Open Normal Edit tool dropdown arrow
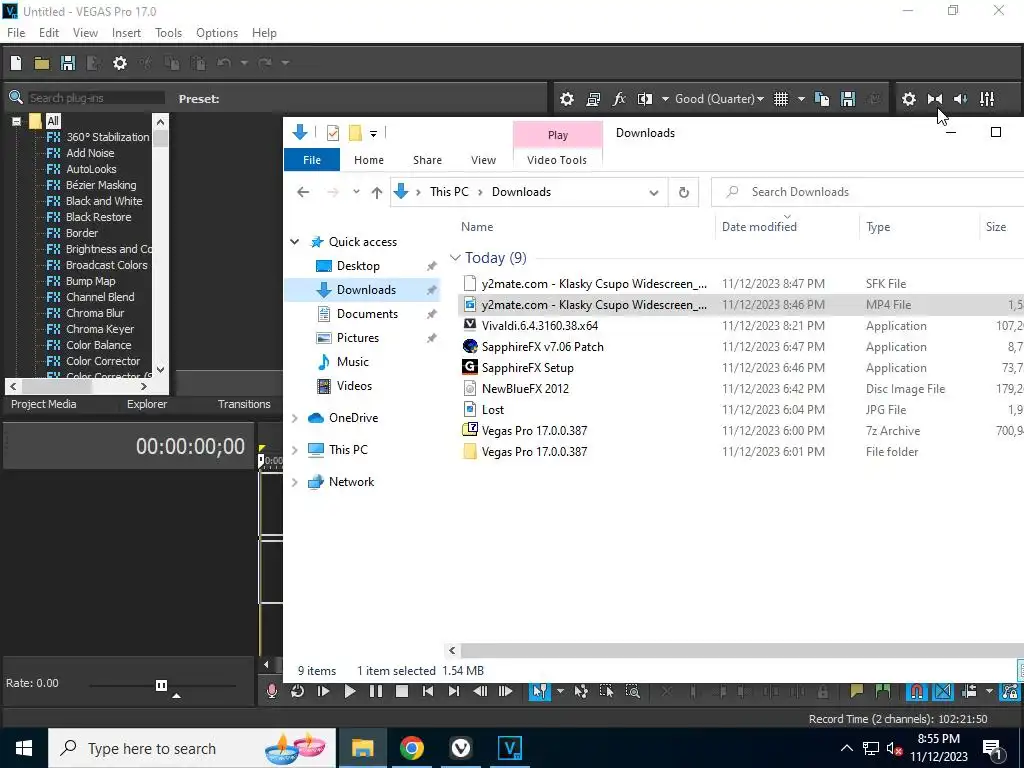The height and width of the screenshot is (768, 1024). (x=560, y=691)
